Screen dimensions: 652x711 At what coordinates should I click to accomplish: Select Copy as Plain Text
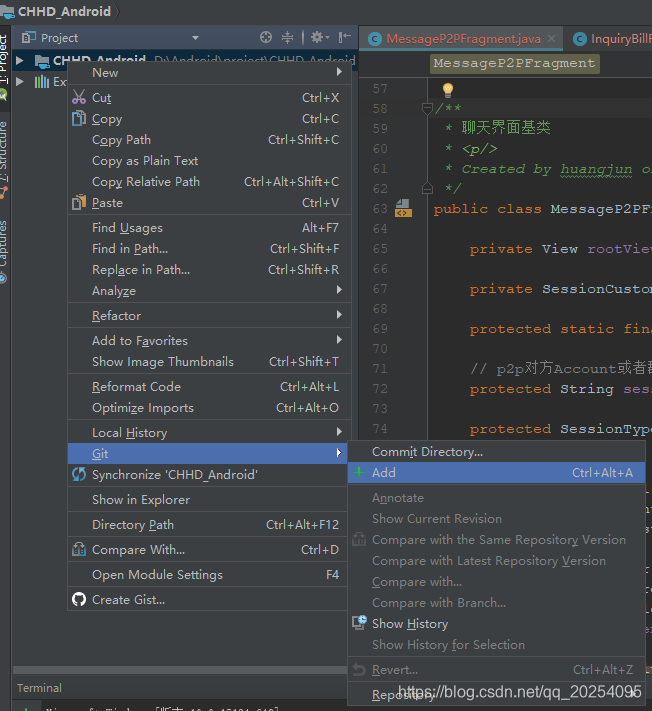point(209,160)
